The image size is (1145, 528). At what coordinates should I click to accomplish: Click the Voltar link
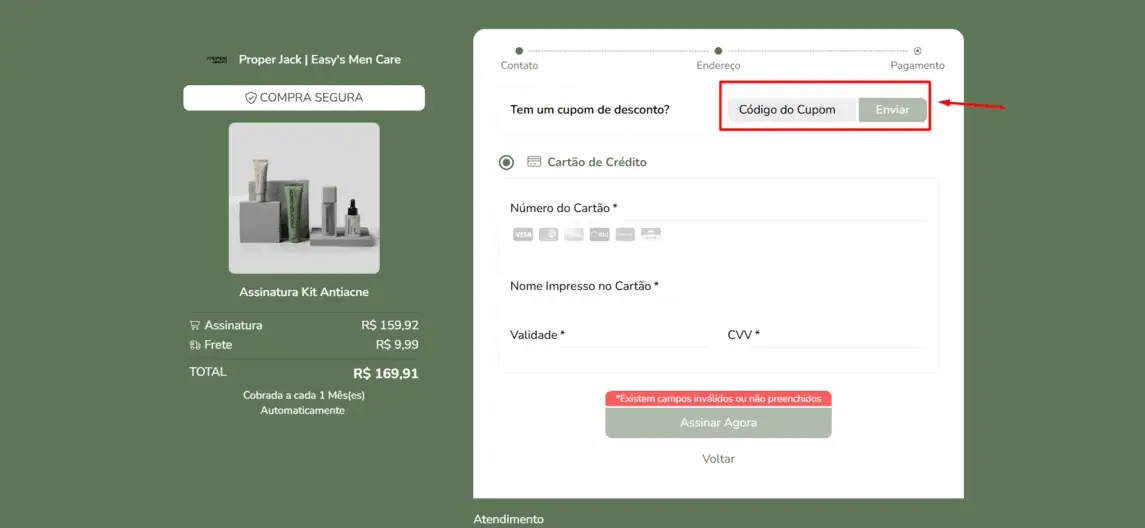coord(719,459)
